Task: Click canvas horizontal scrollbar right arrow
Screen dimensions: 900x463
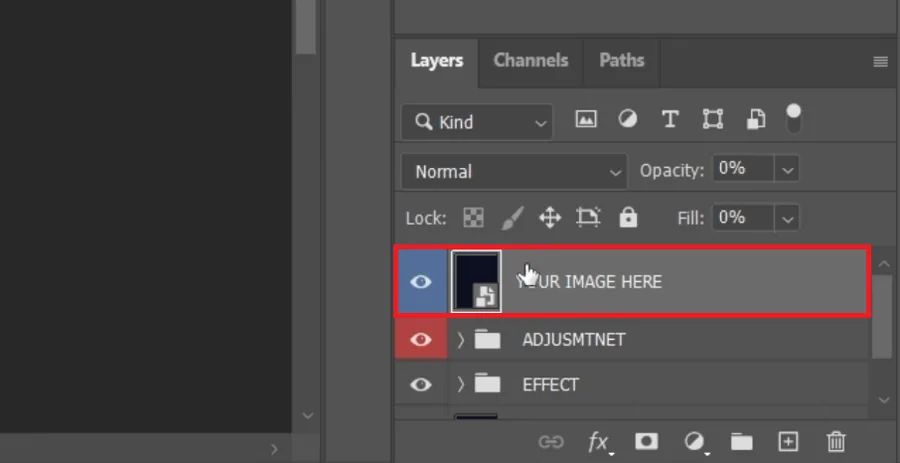Action: click(x=274, y=449)
